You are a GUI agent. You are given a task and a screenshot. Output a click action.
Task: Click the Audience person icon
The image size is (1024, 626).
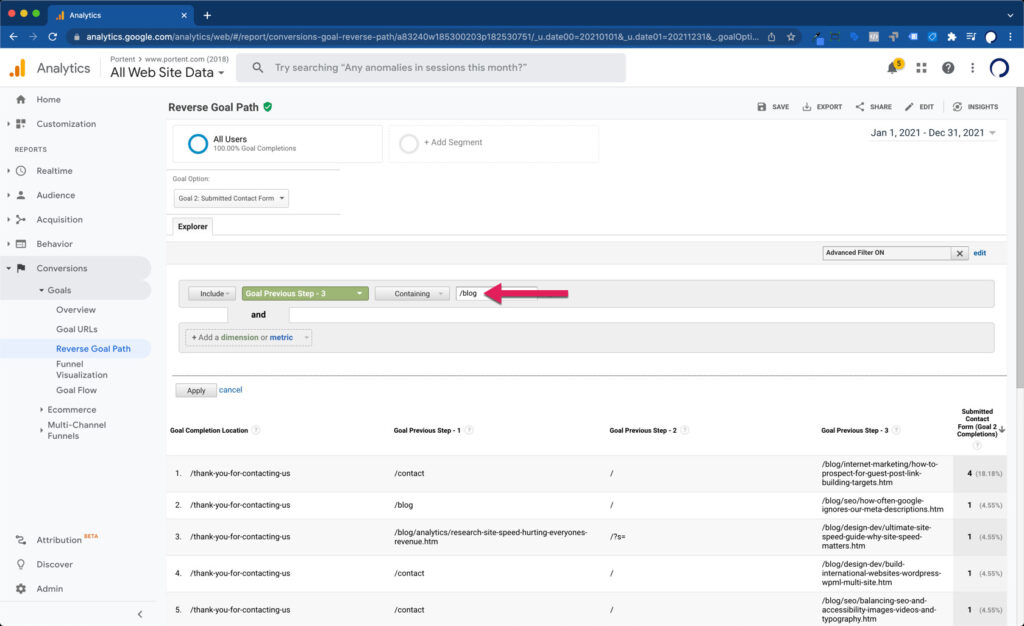(21, 195)
